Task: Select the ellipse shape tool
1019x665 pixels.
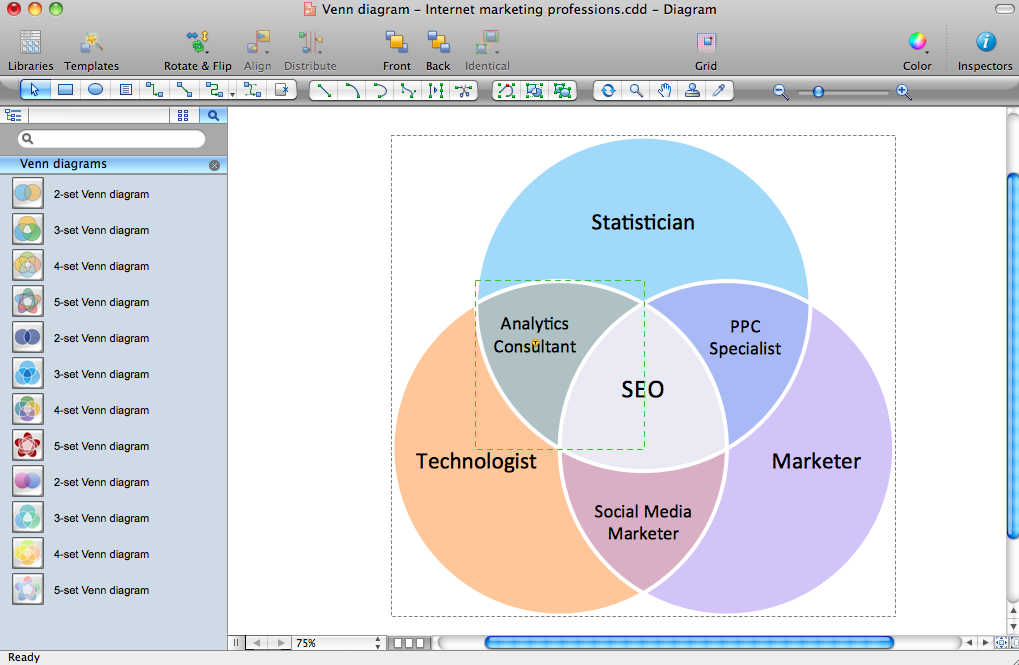Action: (x=95, y=90)
